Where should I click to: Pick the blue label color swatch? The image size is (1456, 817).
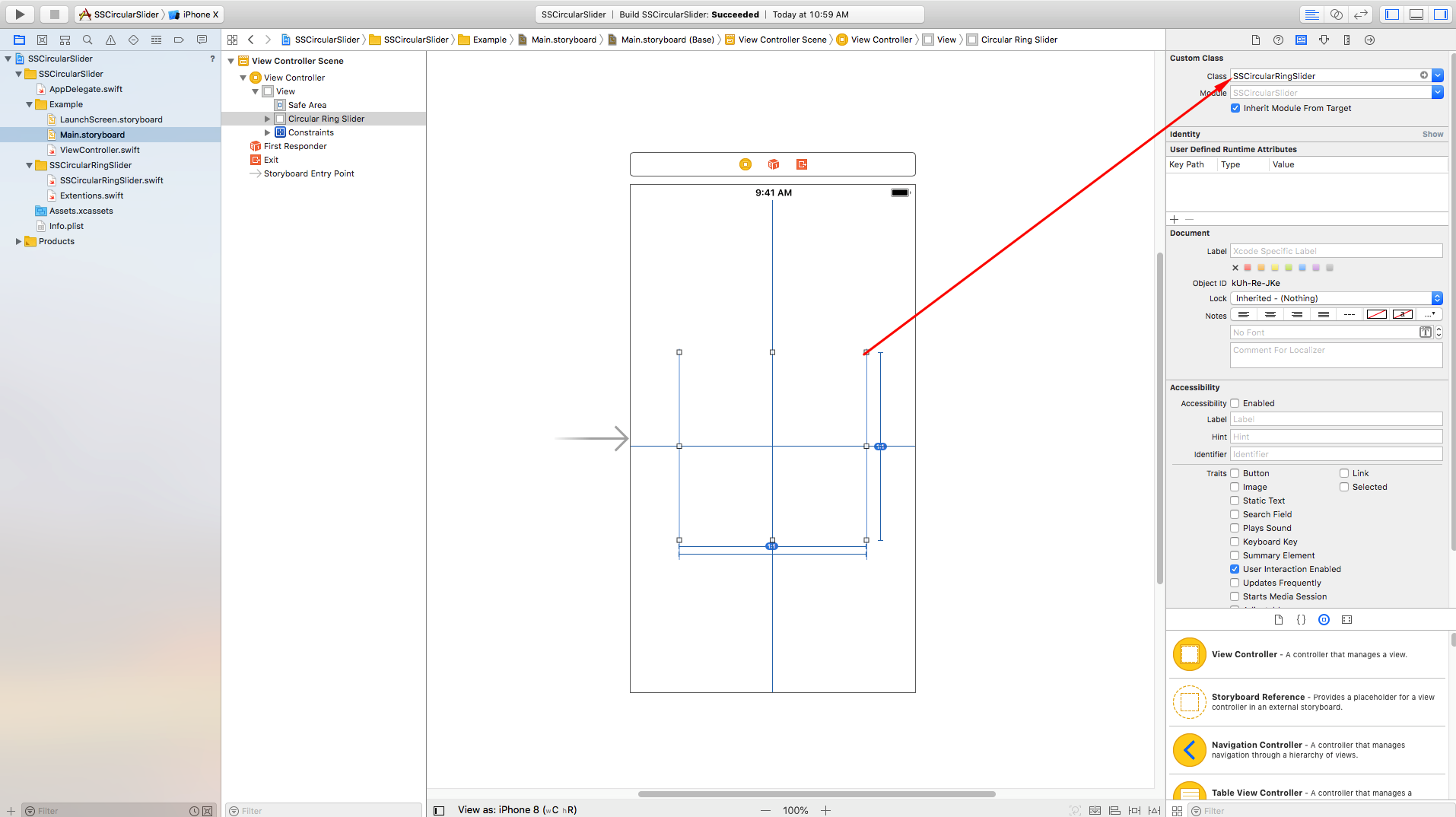coord(1302,268)
